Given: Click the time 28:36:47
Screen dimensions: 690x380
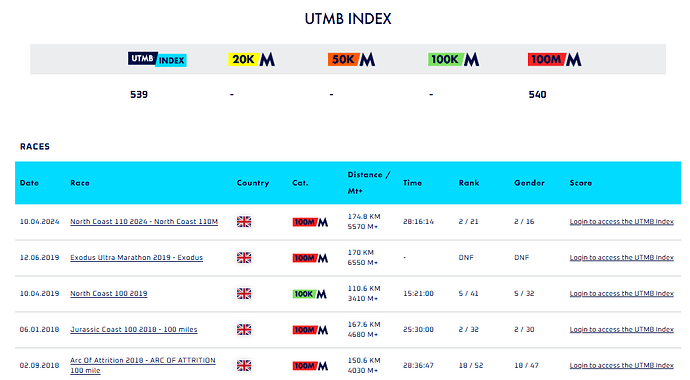Looking at the screenshot, I should pyautogui.click(x=418, y=365).
